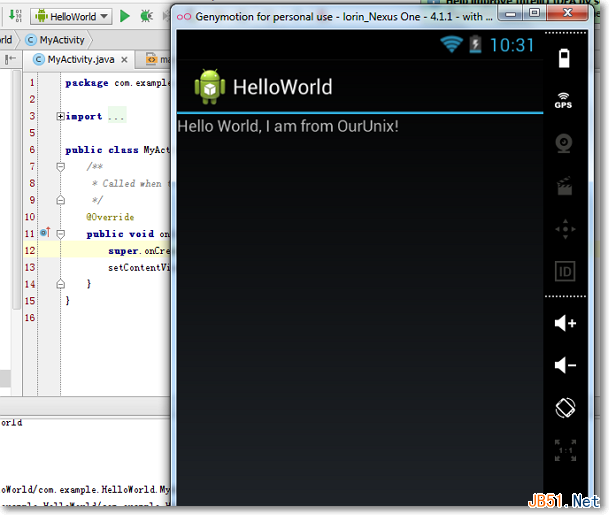Select MyActivity breadcrumb in navigation bar
The width and height of the screenshot is (609, 515).
pyautogui.click(x=55, y=40)
